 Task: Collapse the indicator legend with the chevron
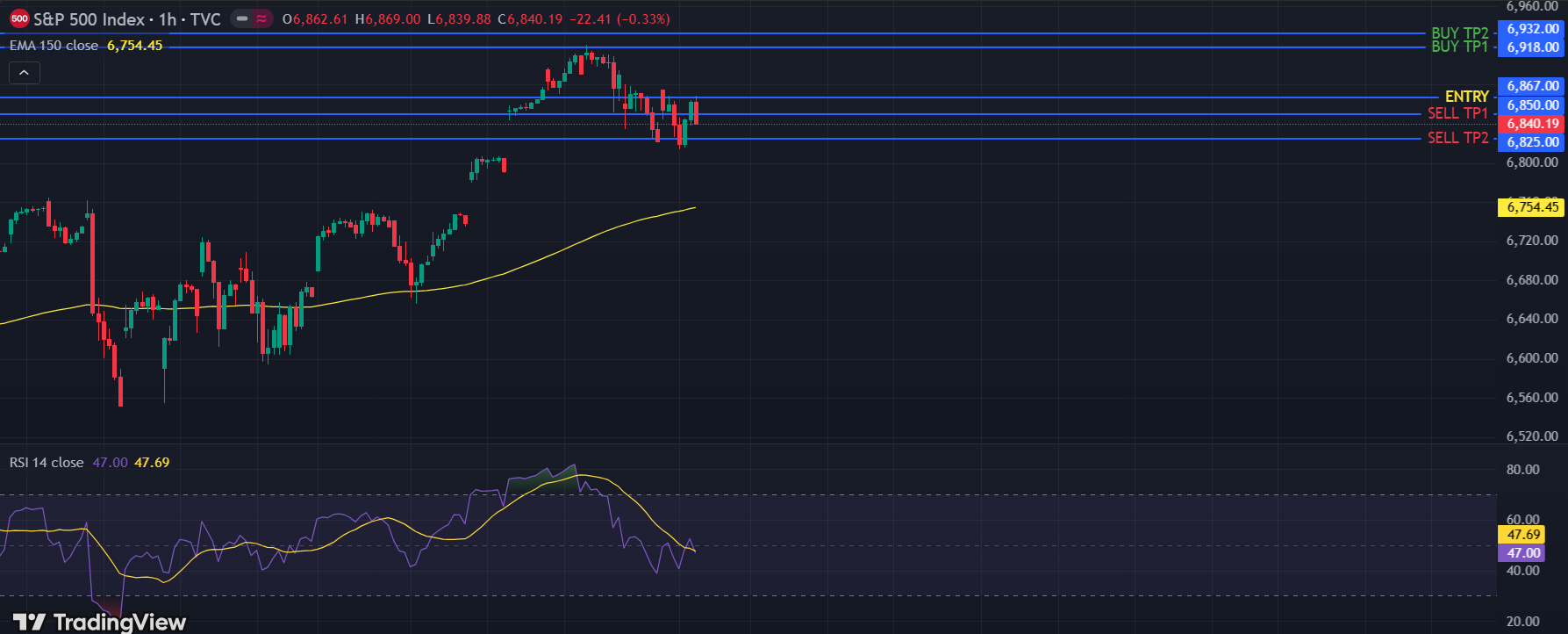pos(24,73)
